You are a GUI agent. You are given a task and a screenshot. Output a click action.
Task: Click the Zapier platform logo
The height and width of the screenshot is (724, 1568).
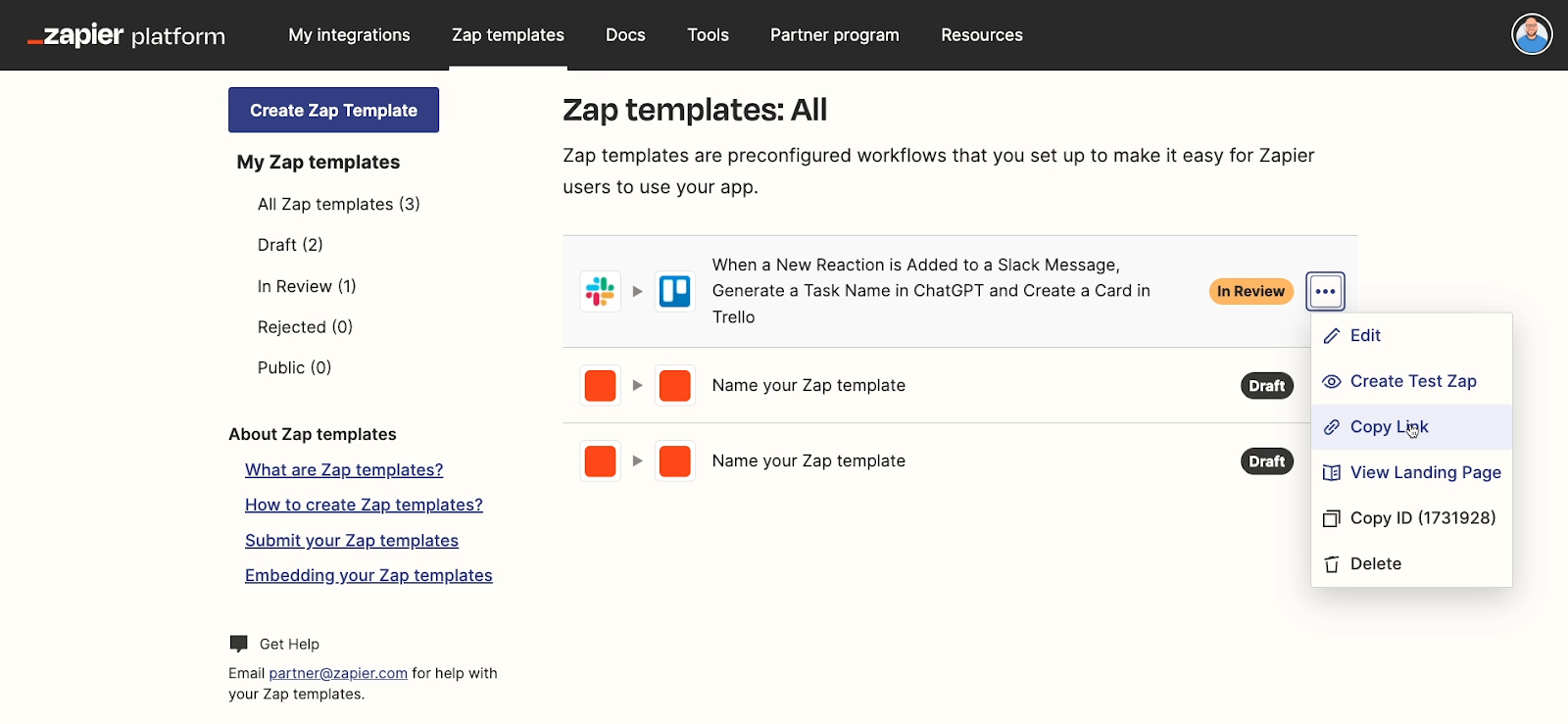pyautogui.click(x=126, y=36)
